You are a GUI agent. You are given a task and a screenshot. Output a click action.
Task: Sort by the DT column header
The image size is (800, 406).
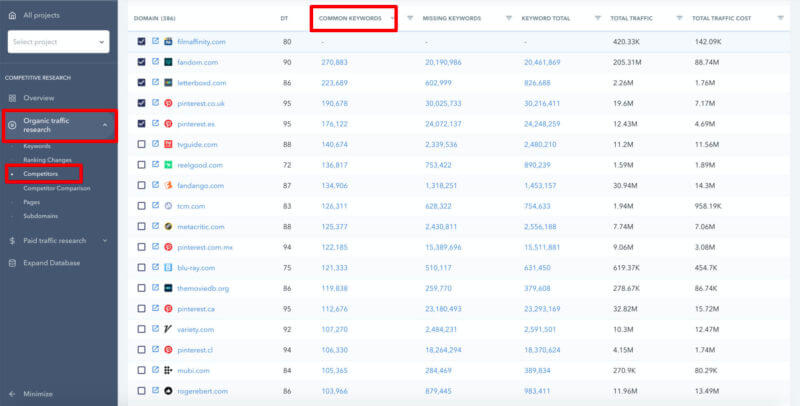coord(284,18)
